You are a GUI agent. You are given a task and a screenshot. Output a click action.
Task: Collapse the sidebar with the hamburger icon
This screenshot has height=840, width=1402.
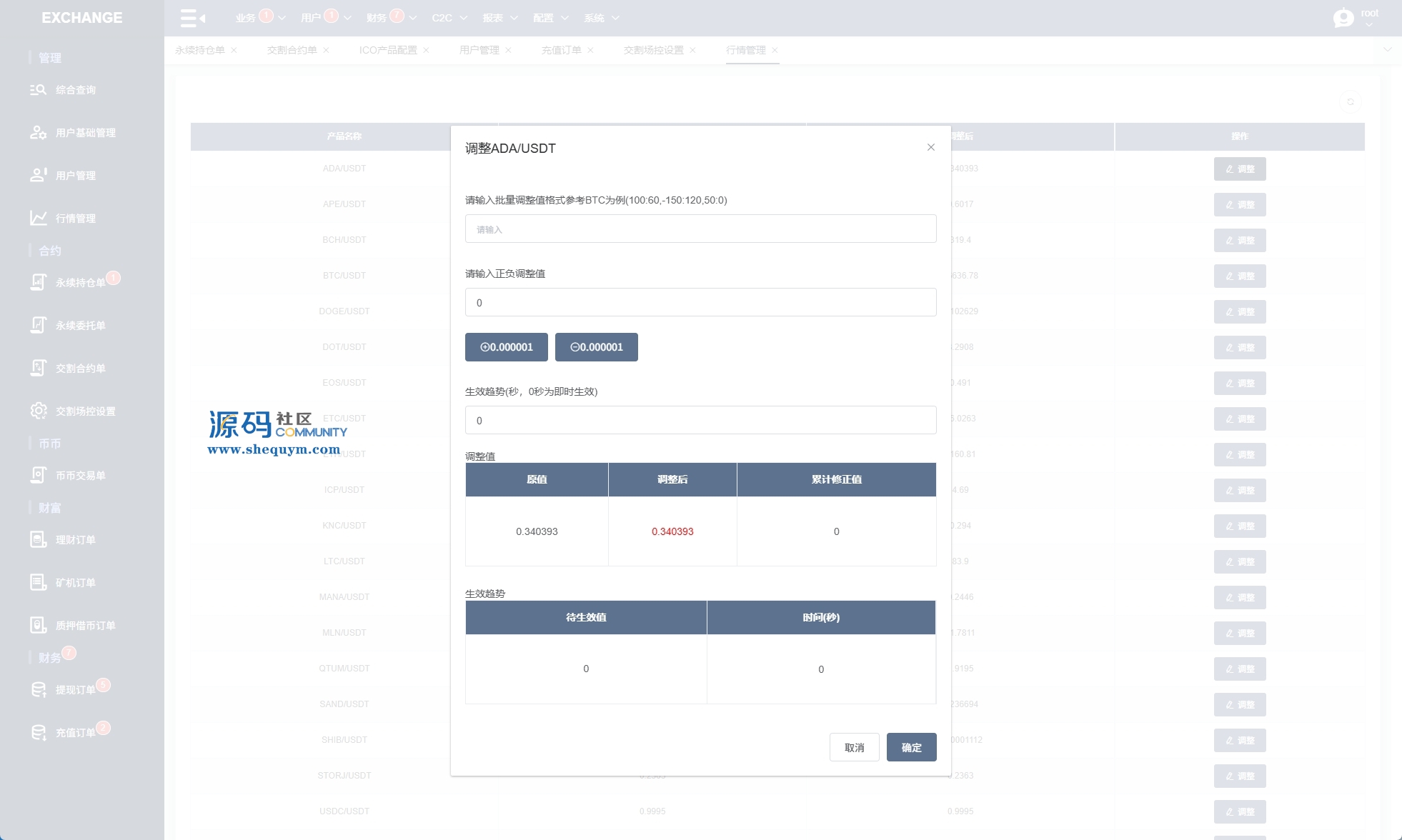pyautogui.click(x=192, y=18)
